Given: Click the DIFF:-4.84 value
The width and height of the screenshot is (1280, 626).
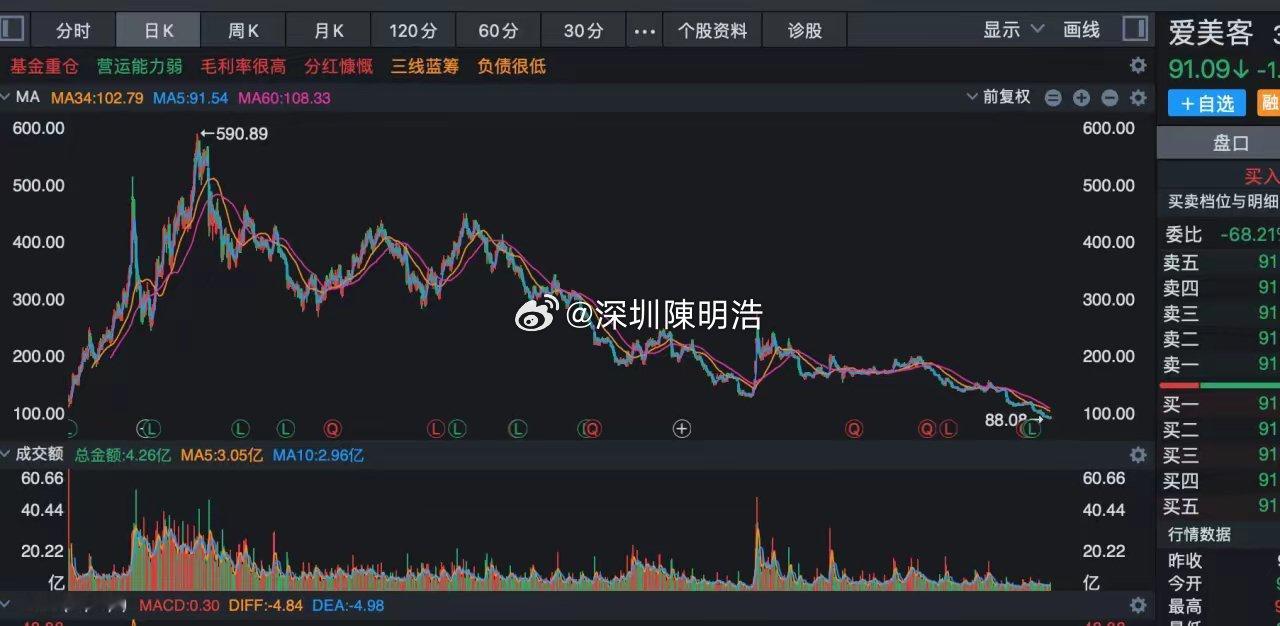Looking at the screenshot, I should point(264,605).
